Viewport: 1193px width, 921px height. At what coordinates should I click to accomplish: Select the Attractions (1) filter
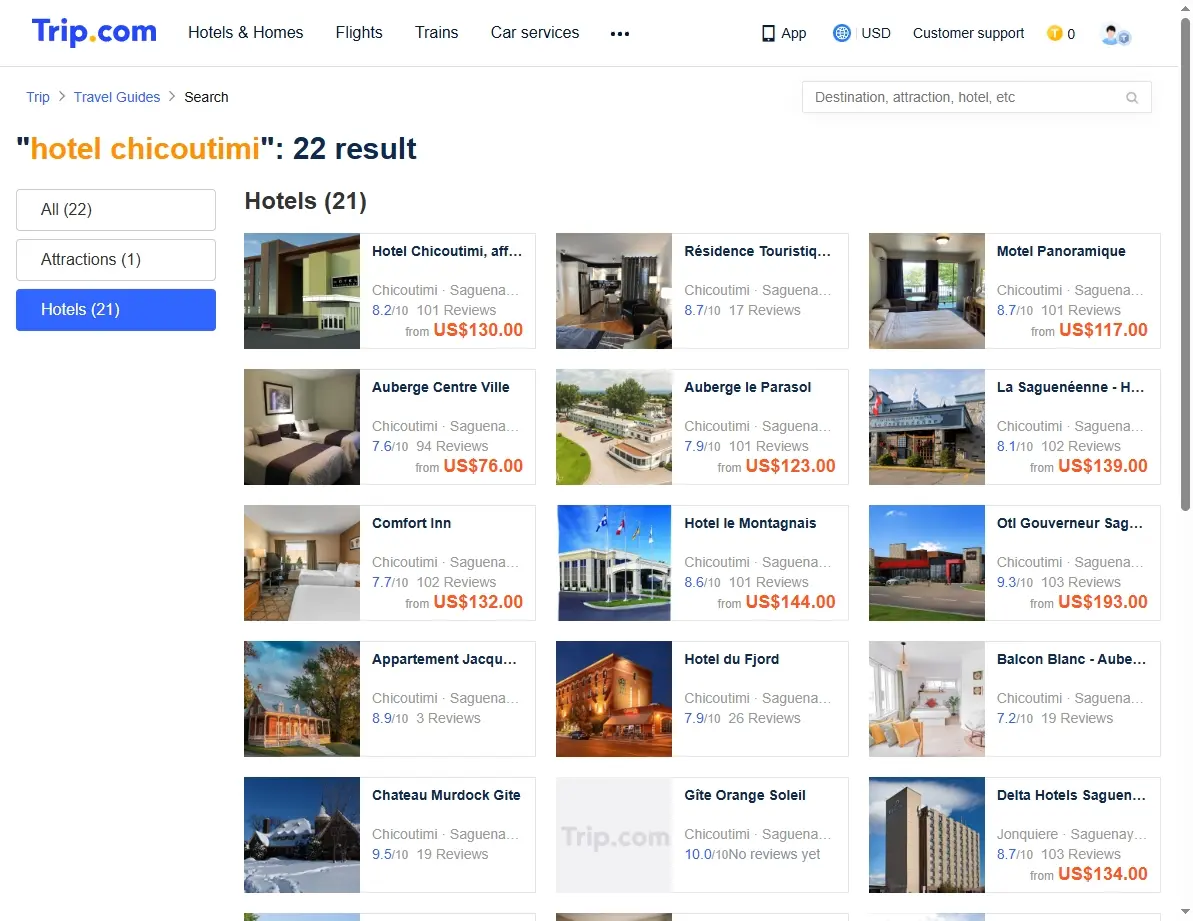pyautogui.click(x=116, y=260)
